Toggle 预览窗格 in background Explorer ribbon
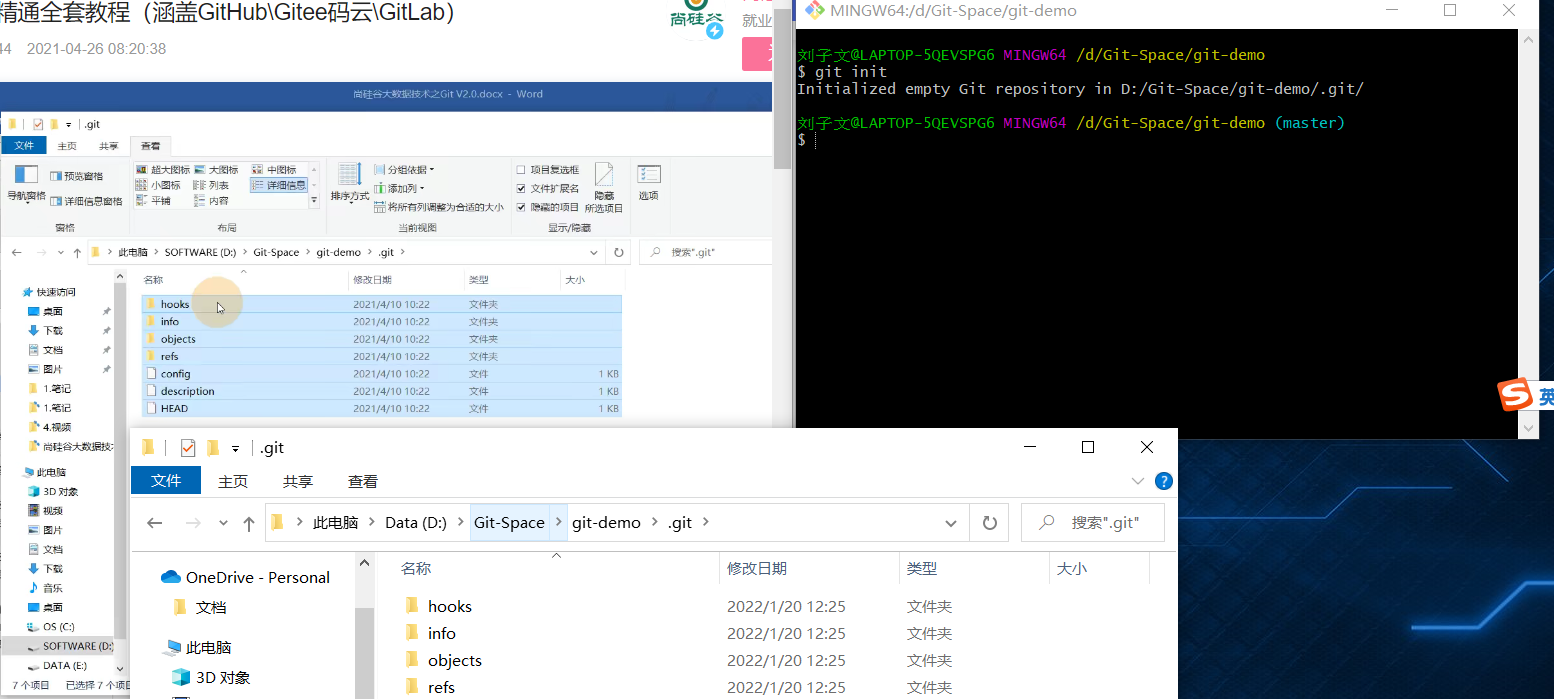This screenshot has width=1554, height=699. 77,176
